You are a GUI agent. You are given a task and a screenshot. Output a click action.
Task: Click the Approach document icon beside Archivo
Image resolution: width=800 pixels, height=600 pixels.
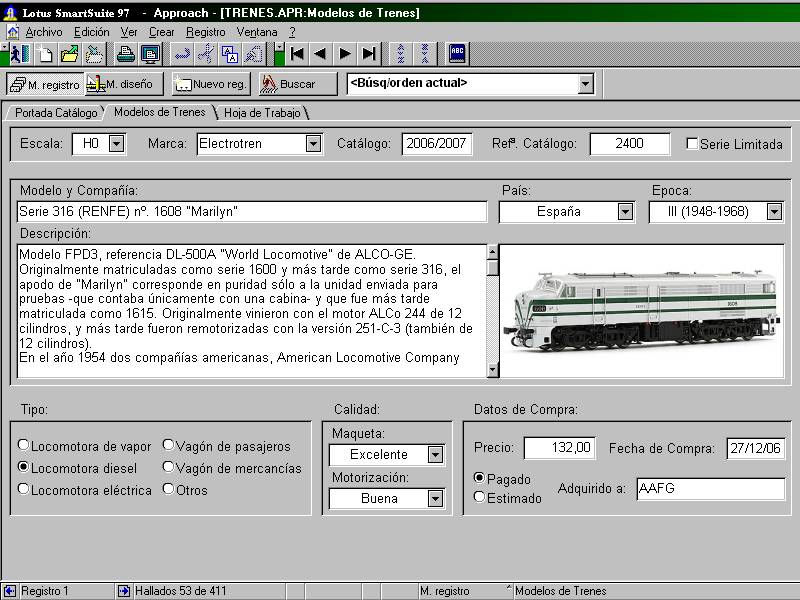point(13,32)
